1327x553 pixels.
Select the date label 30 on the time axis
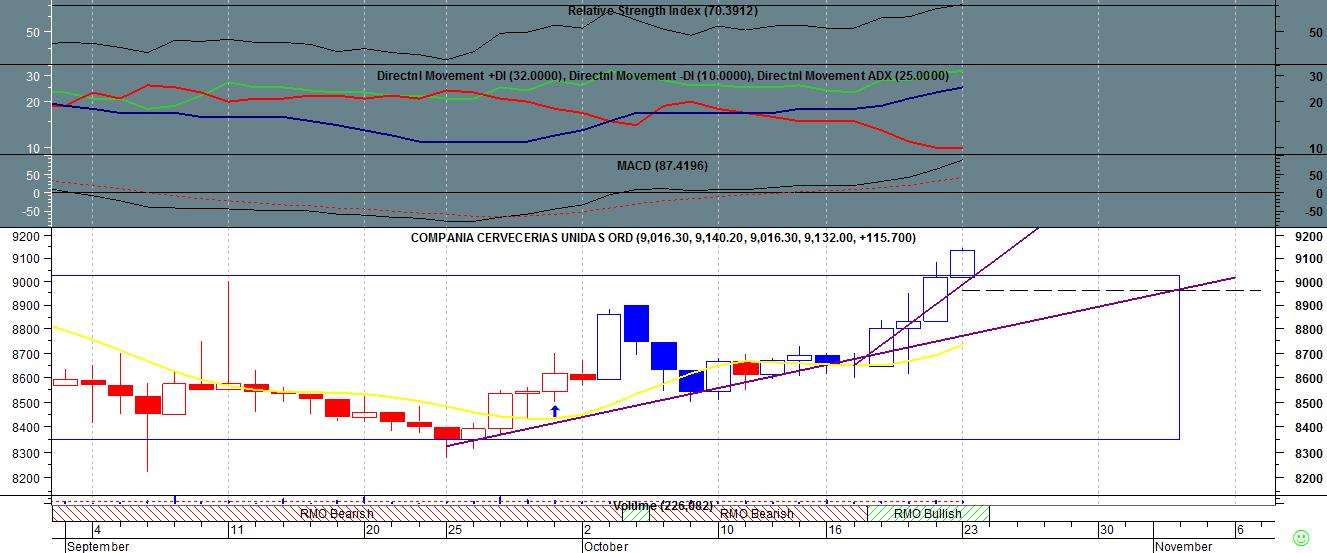coord(1106,530)
